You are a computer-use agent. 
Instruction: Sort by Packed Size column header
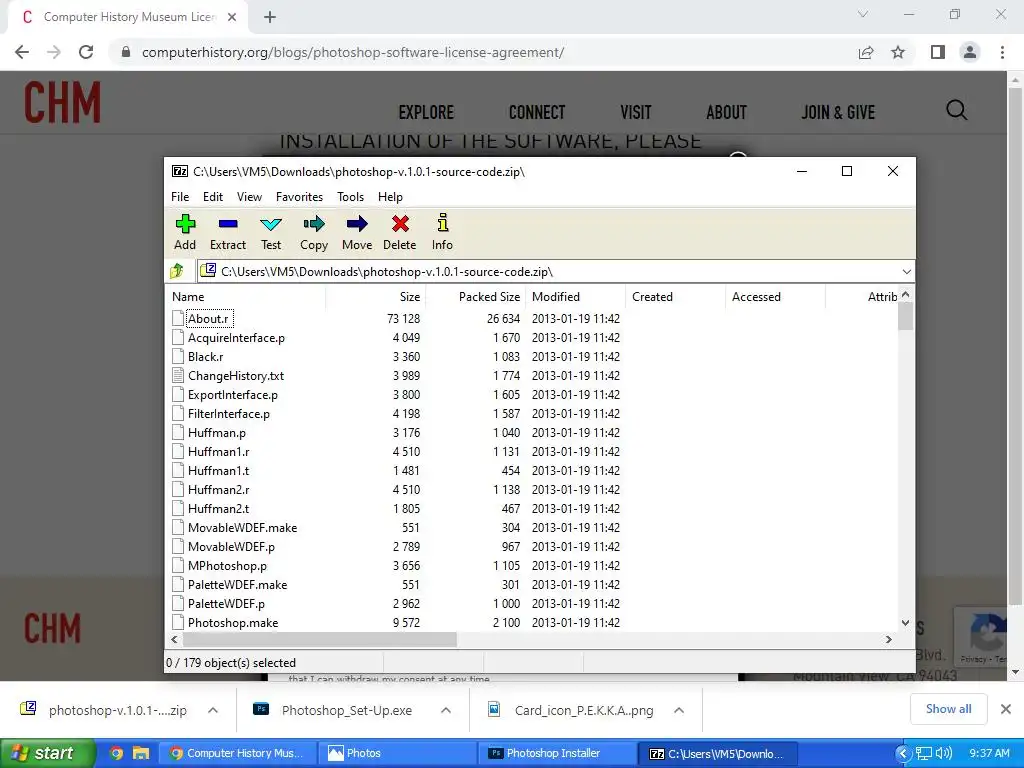pos(475,296)
